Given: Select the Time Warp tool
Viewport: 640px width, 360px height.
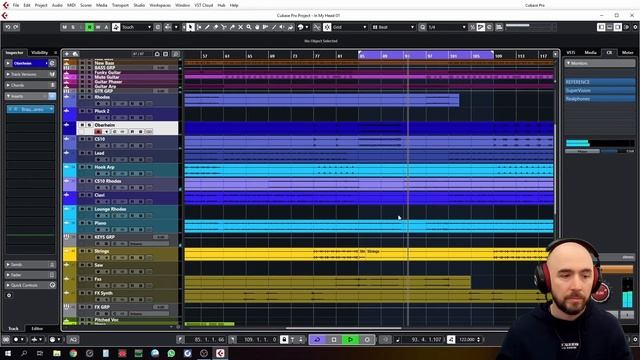Looking at the screenshot, I should click(x=265, y=27).
